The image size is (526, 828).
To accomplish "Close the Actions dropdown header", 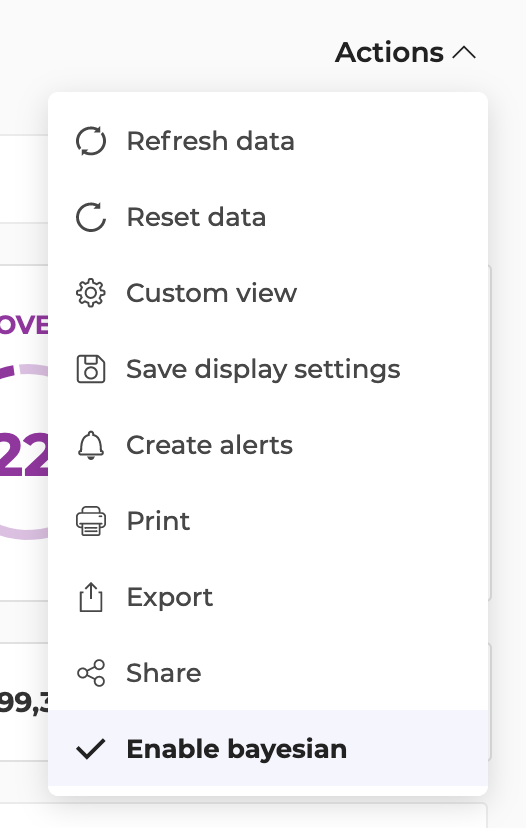I will click(406, 52).
